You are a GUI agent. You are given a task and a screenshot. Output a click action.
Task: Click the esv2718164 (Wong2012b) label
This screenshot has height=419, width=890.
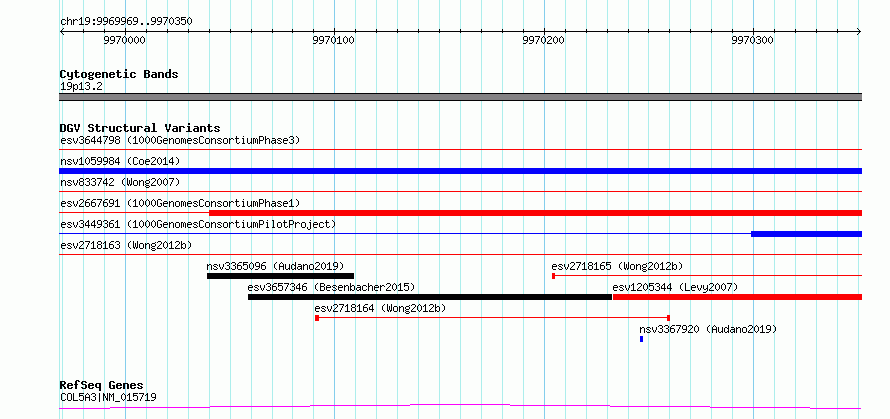coord(380,308)
